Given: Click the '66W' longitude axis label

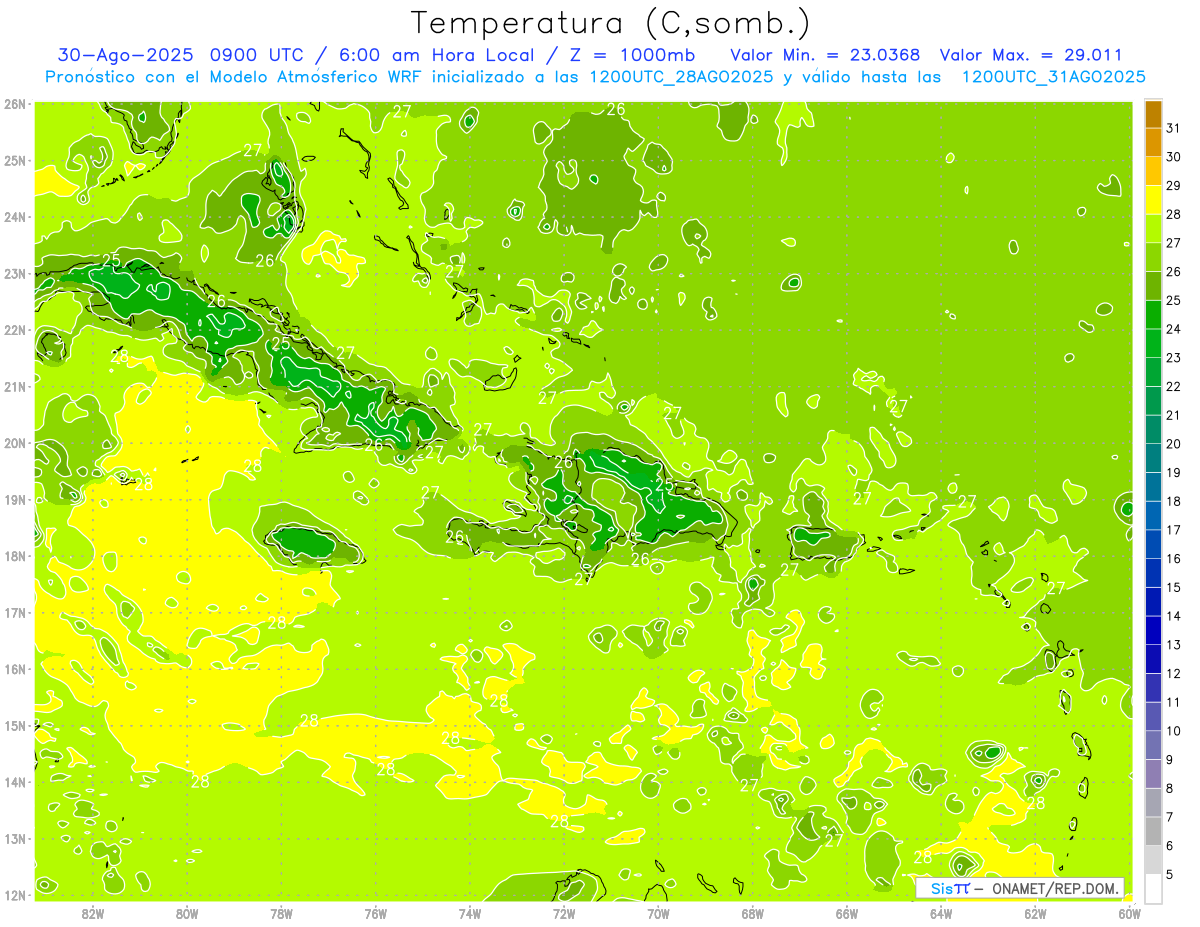Looking at the screenshot, I should click(x=847, y=913).
